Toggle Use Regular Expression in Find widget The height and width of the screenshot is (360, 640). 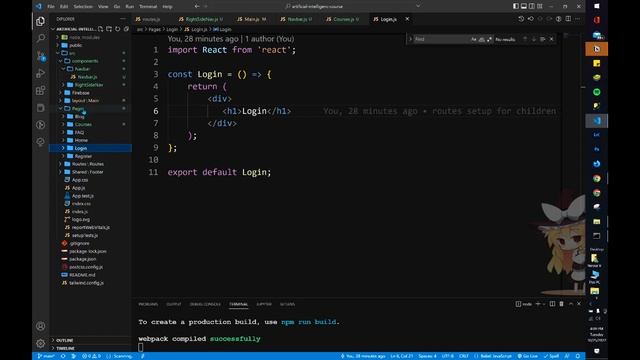489,39
